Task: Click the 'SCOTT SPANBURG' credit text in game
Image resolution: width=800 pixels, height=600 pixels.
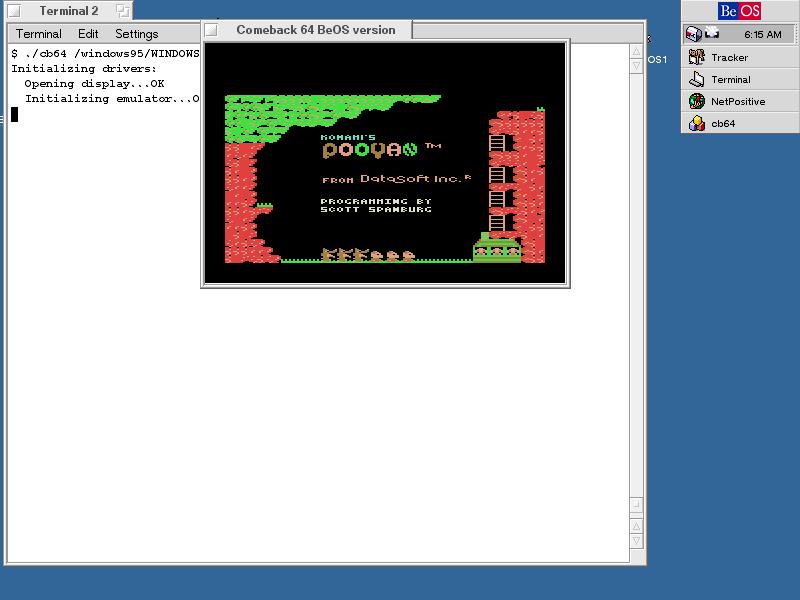Action: 376,209
